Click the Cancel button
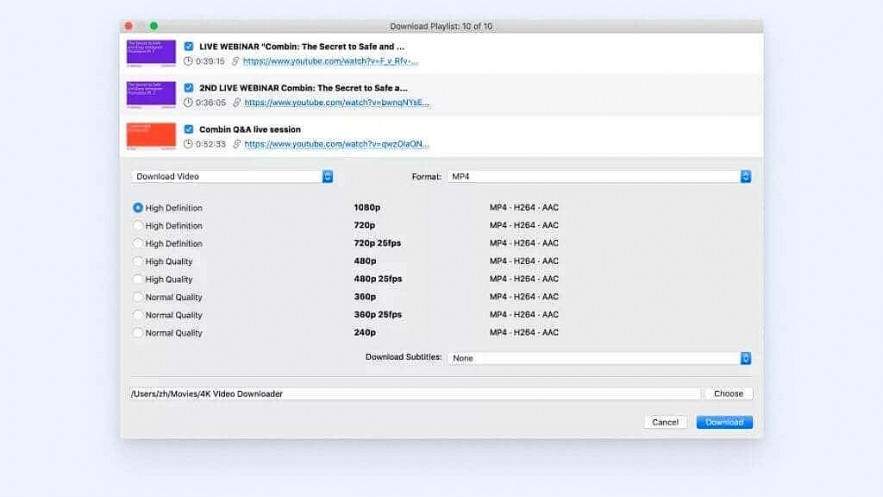 pyautogui.click(x=665, y=422)
